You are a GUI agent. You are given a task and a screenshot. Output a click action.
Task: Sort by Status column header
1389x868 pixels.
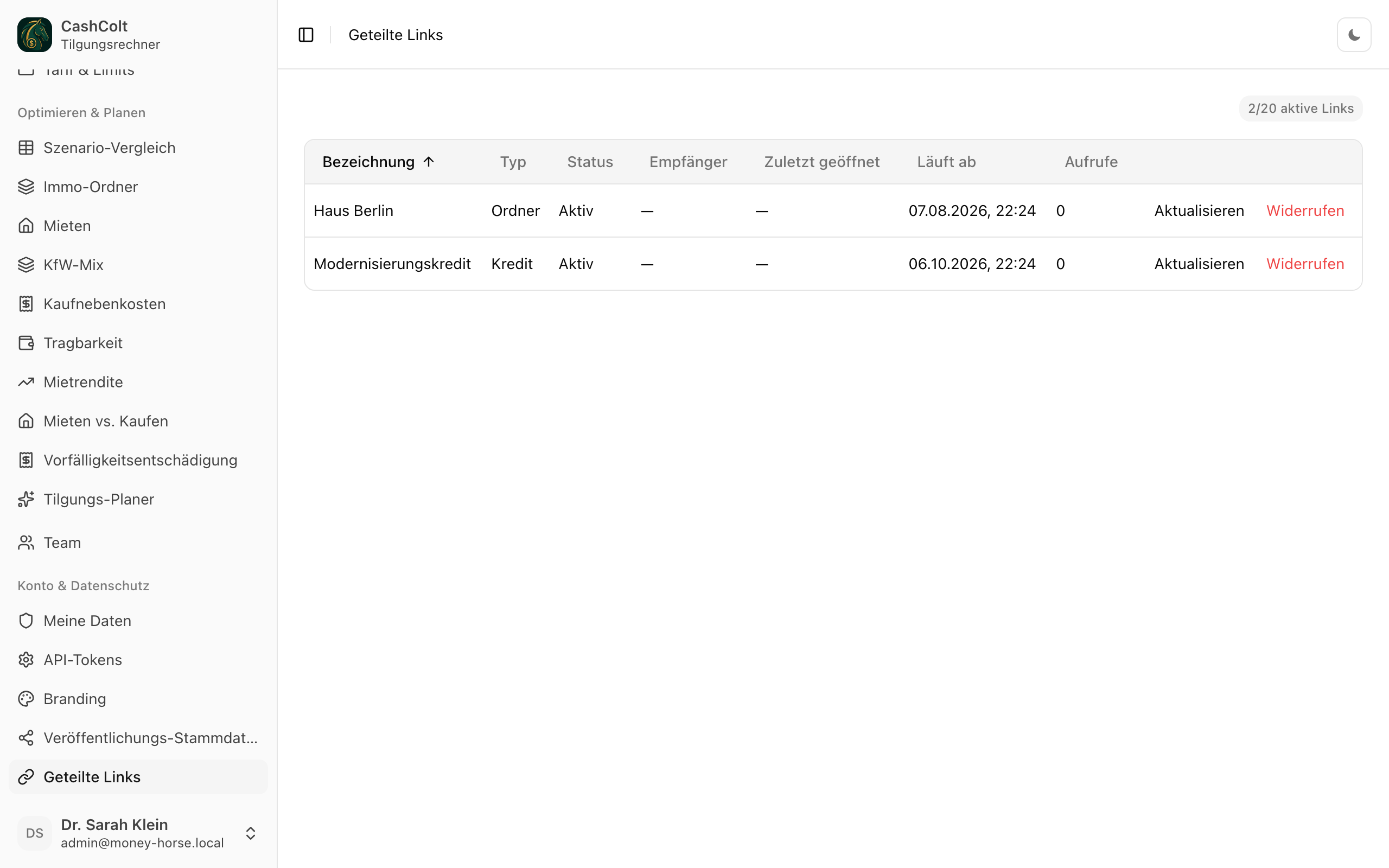point(590,162)
